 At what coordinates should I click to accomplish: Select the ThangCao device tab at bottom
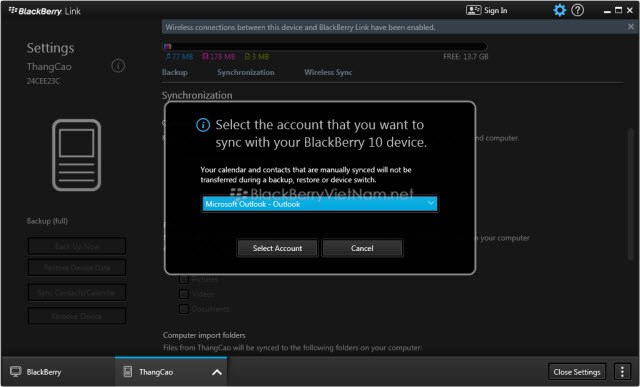tap(171, 372)
